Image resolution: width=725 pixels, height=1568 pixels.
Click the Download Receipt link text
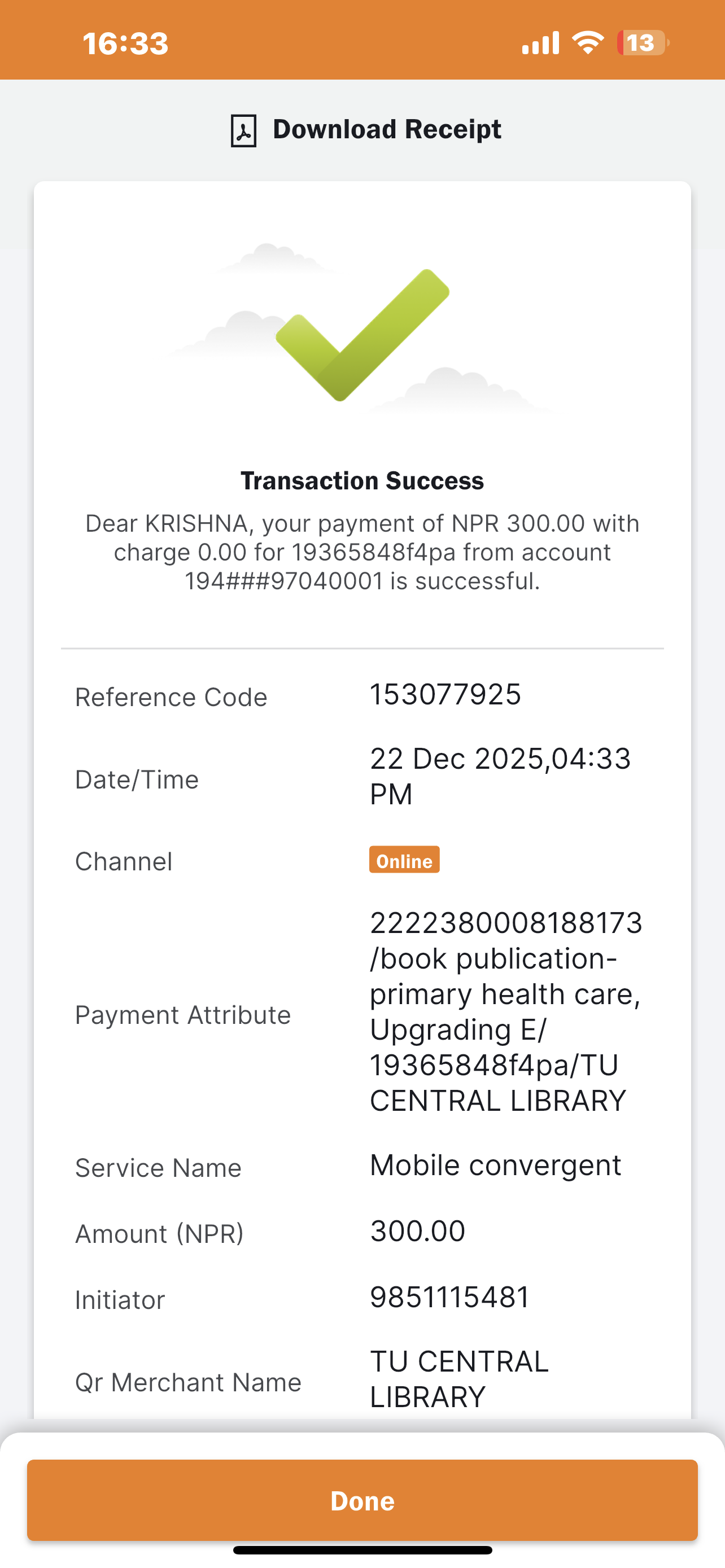tap(387, 129)
